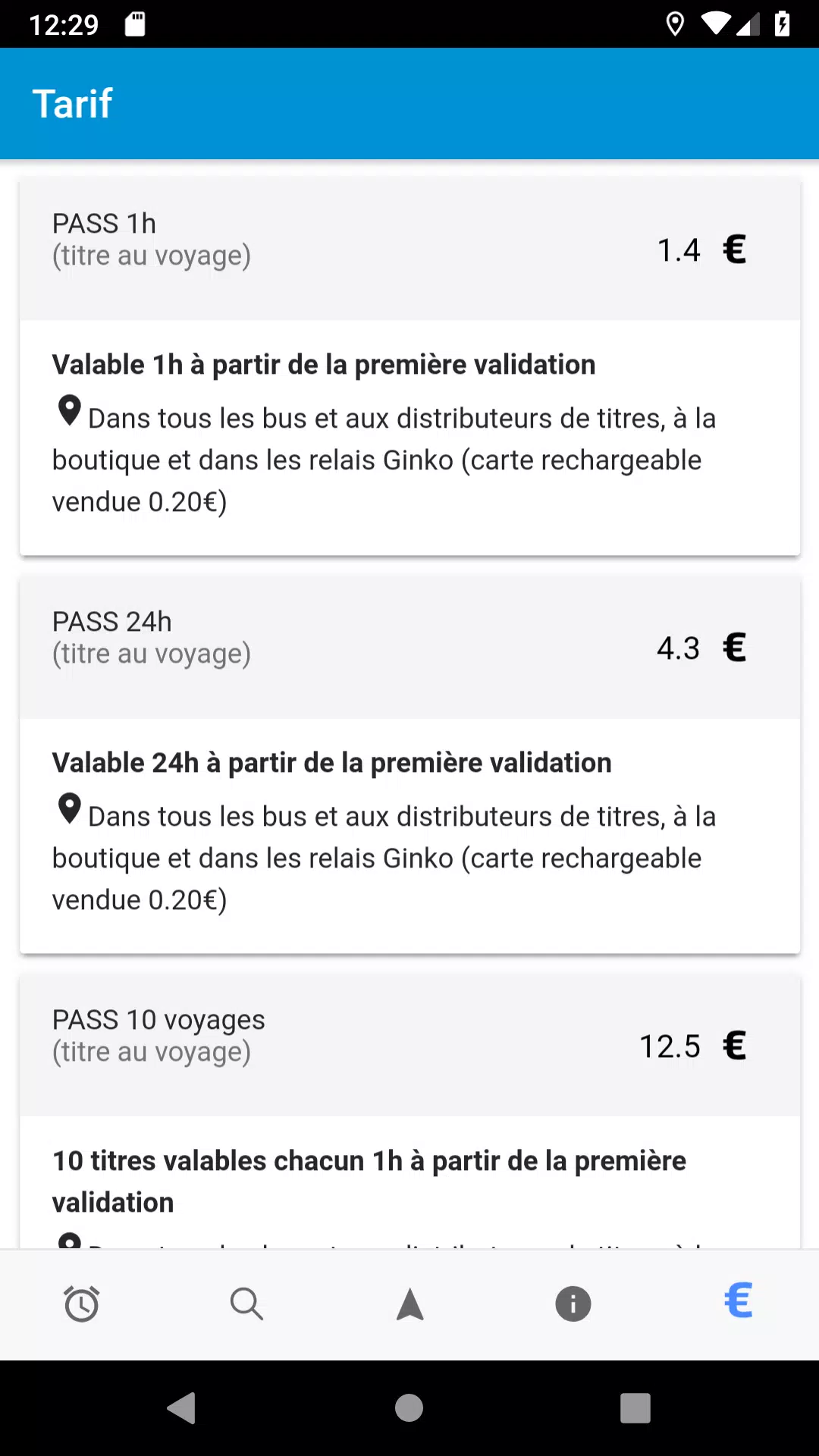Open the navigation arrow tab
The width and height of the screenshot is (819, 1456).
click(409, 1304)
